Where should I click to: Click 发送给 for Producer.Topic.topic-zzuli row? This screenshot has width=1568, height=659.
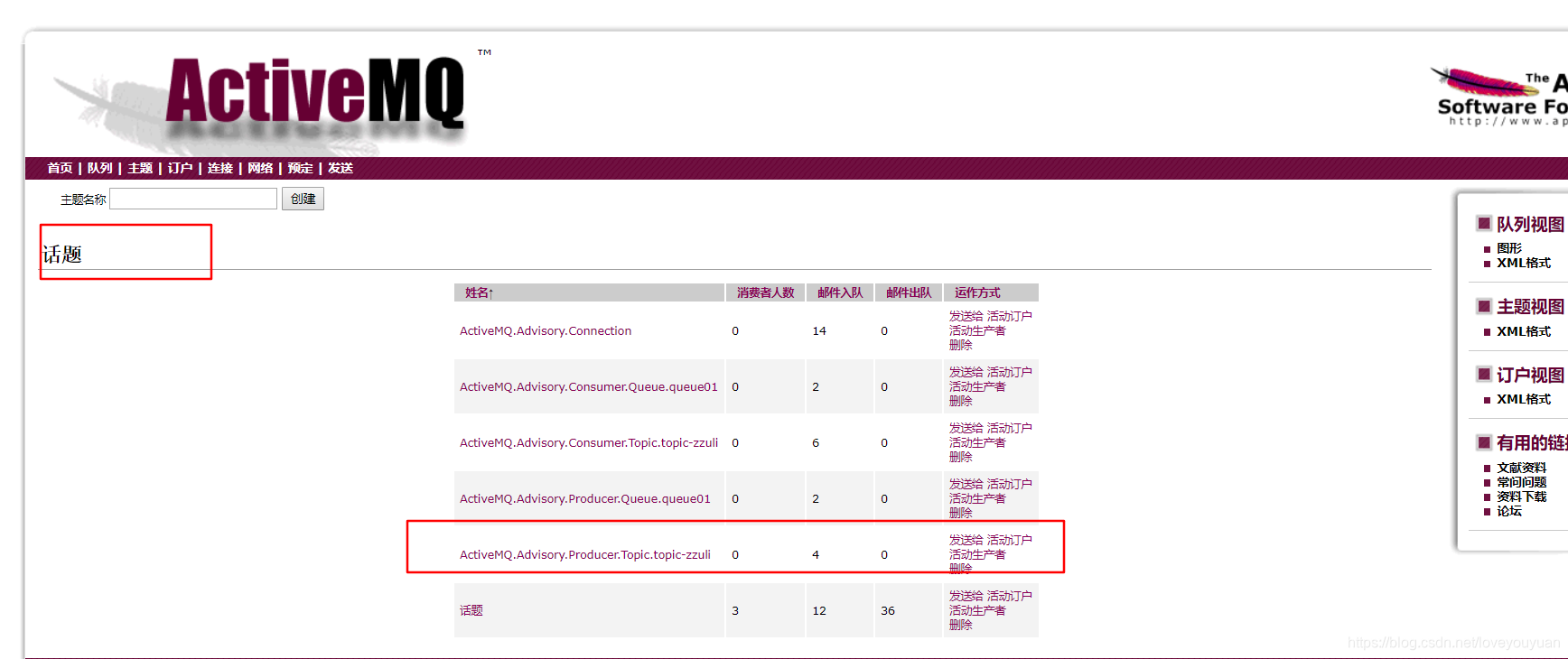[x=966, y=540]
